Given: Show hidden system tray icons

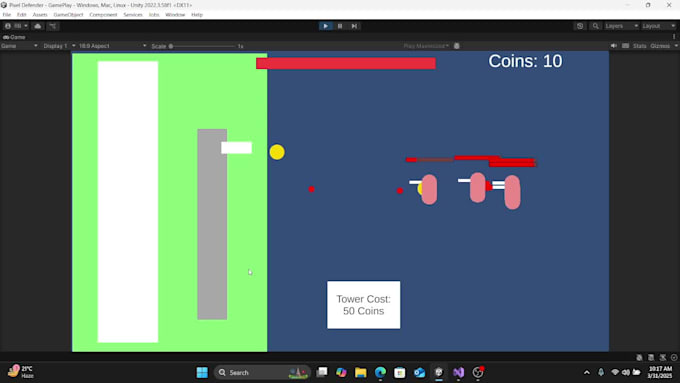Looking at the screenshot, I should (587, 372).
